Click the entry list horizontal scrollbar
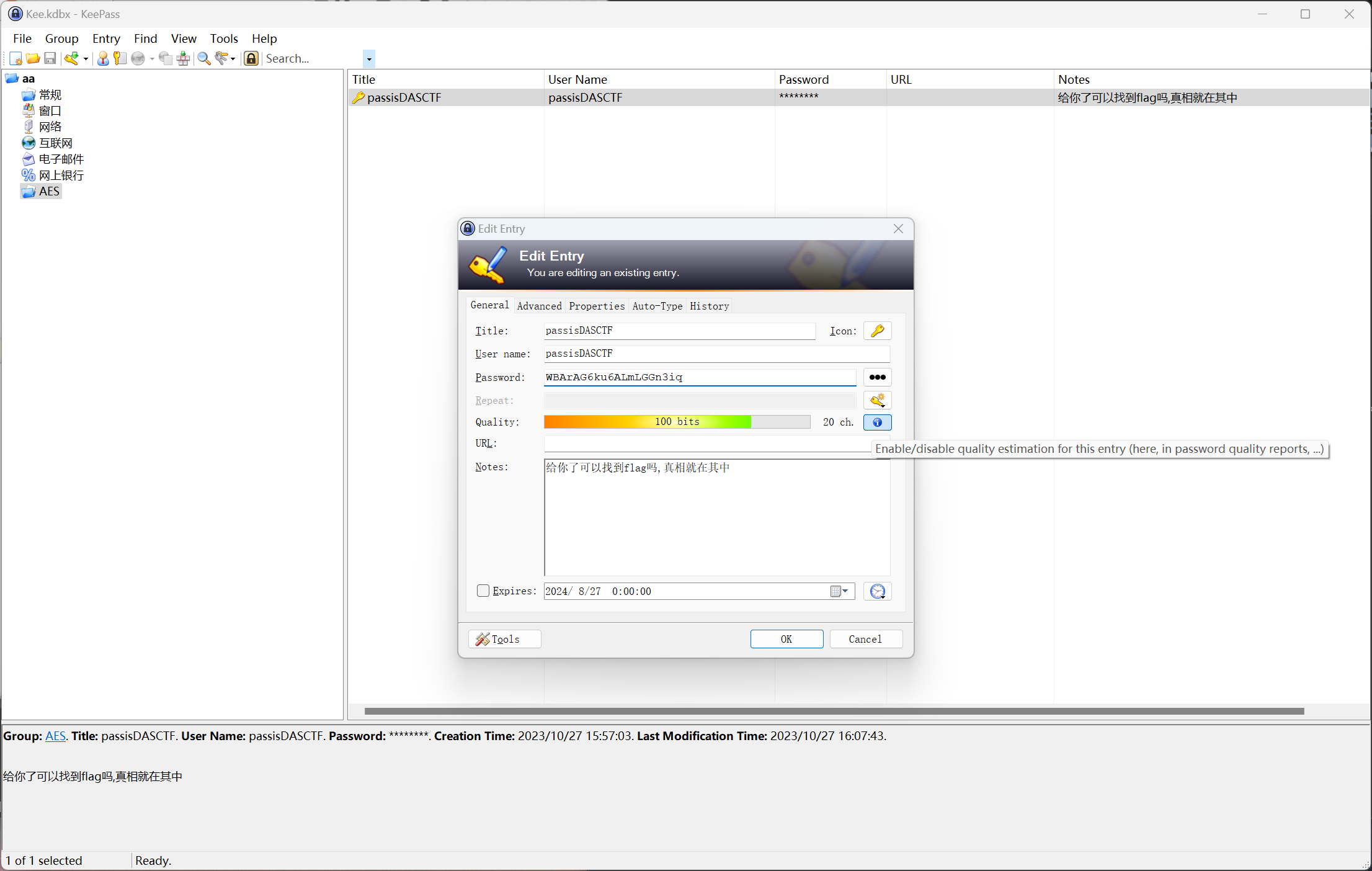The height and width of the screenshot is (871, 1372). (x=834, y=711)
